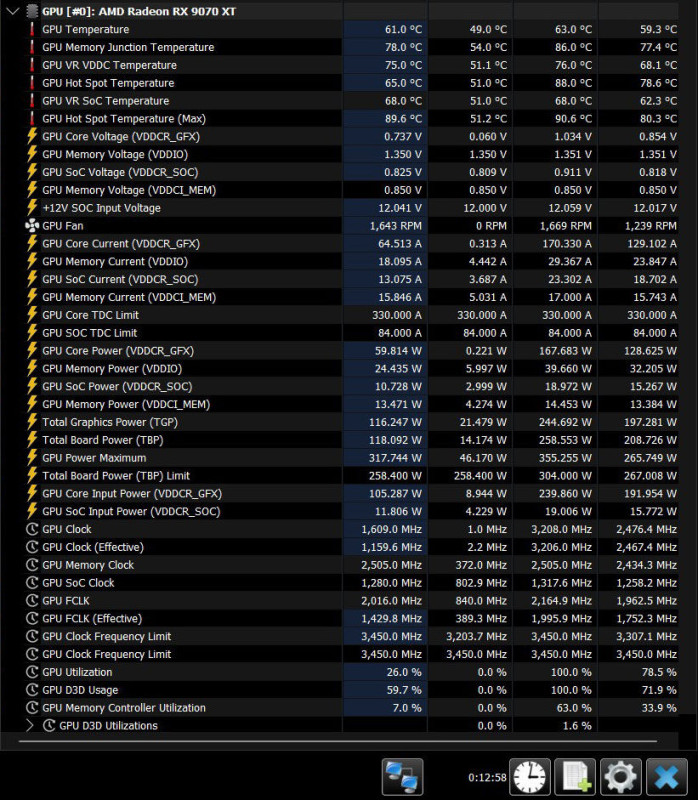Viewport: 698px width, 800px height.
Task: Click the lightning icon beside GPU Power Maximum
Action: tap(32, 457)
